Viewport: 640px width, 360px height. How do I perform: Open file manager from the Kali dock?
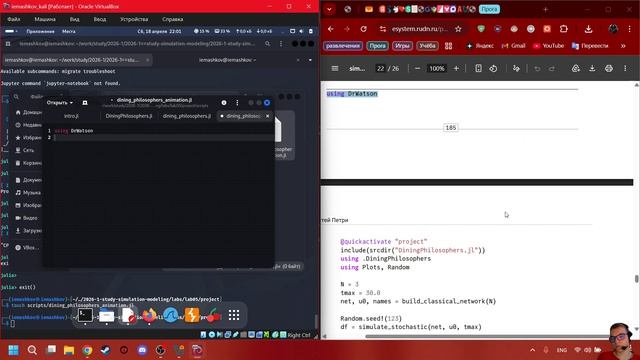[107, 315]
